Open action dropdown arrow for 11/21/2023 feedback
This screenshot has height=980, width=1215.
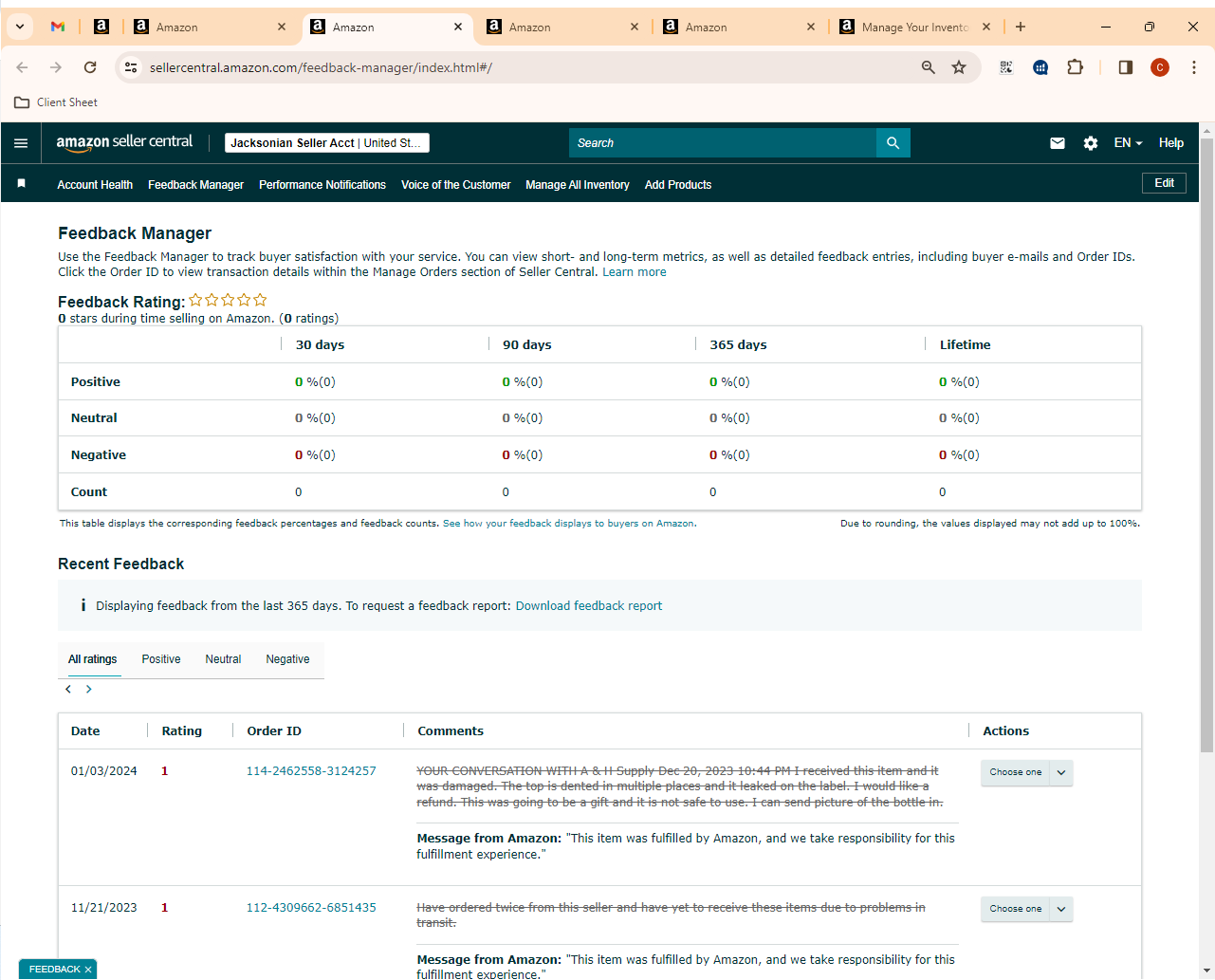coord(1061,909)
